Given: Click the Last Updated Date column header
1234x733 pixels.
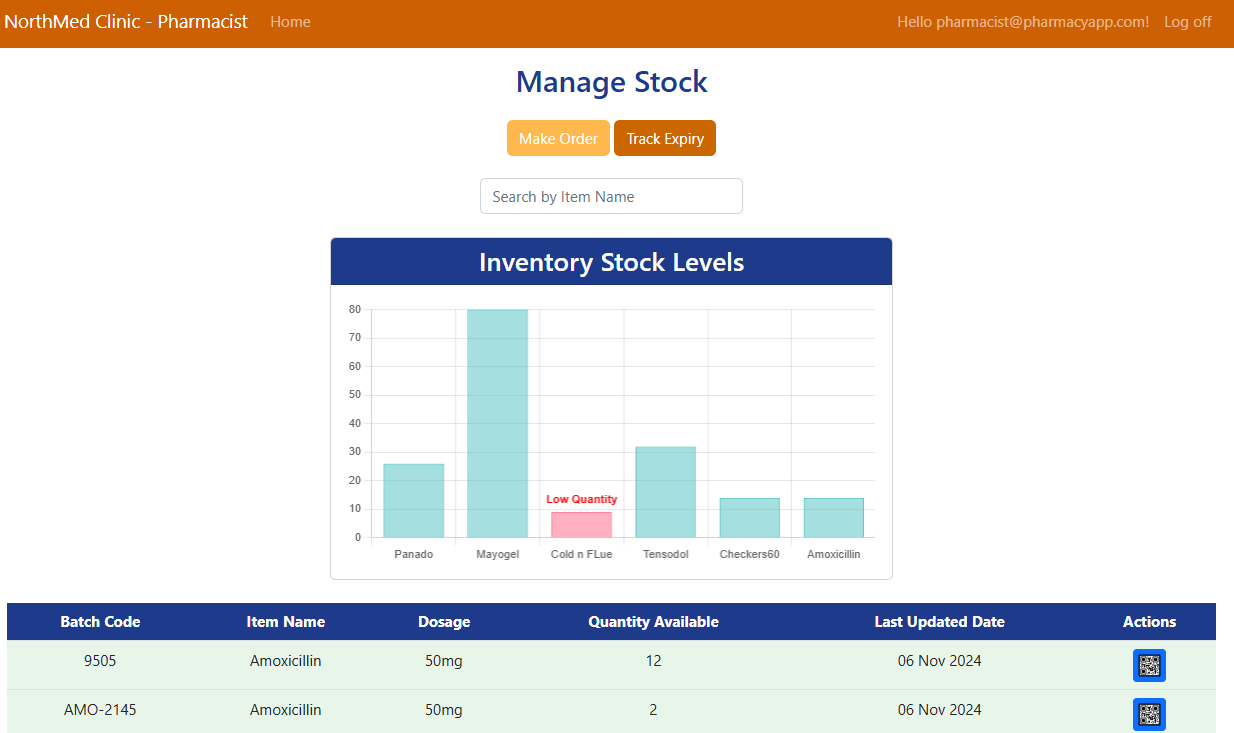Looking at the screenshot, I should point(940,621).
